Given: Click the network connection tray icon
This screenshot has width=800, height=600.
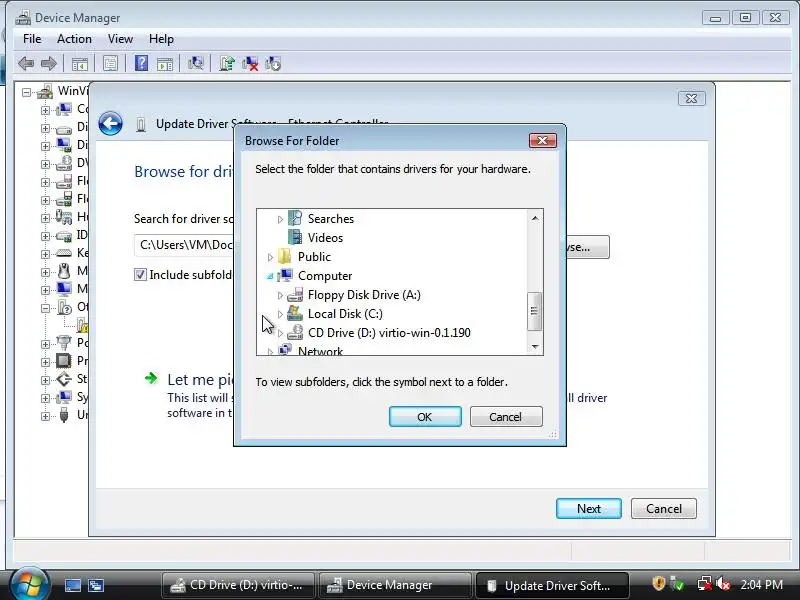Looking at the screenshot, I should (x=705, y=583).
